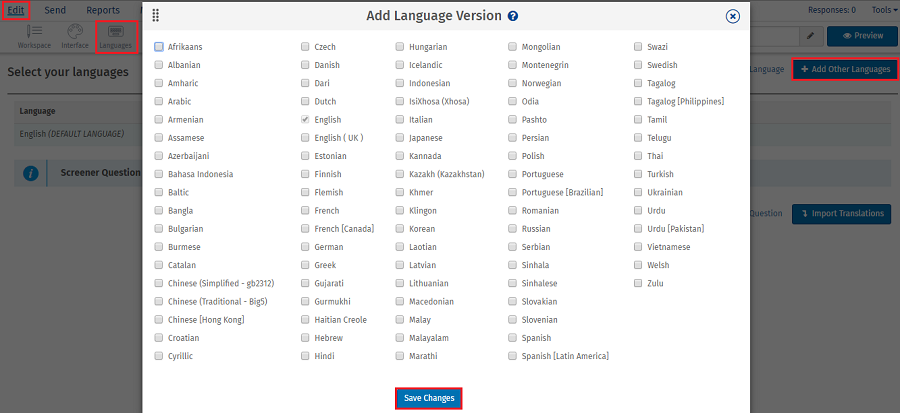Open the Send menu
This screenshot has height=413, width=900.
coord(55,10)
